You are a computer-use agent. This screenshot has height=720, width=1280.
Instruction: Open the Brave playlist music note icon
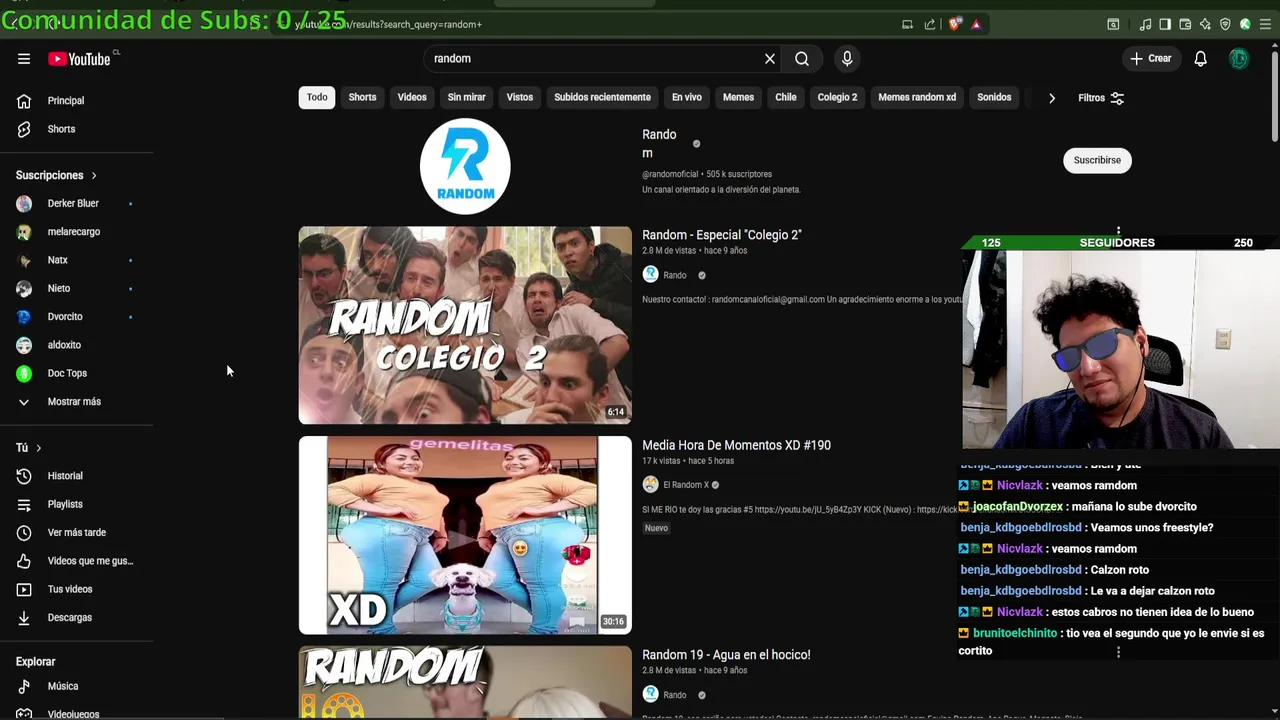[1145, 24]
